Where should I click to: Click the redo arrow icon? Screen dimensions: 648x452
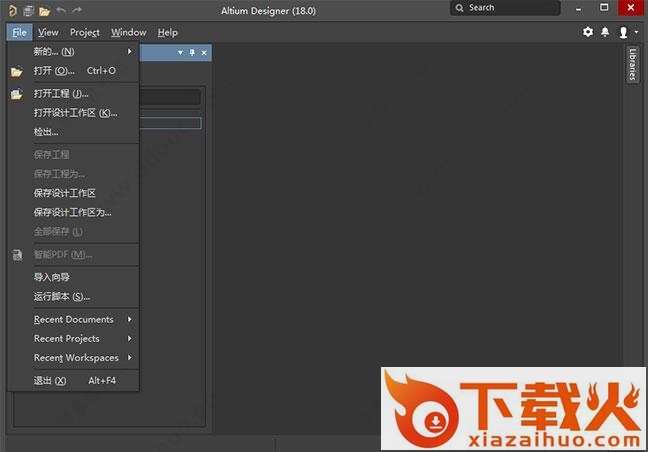(77, 10)
